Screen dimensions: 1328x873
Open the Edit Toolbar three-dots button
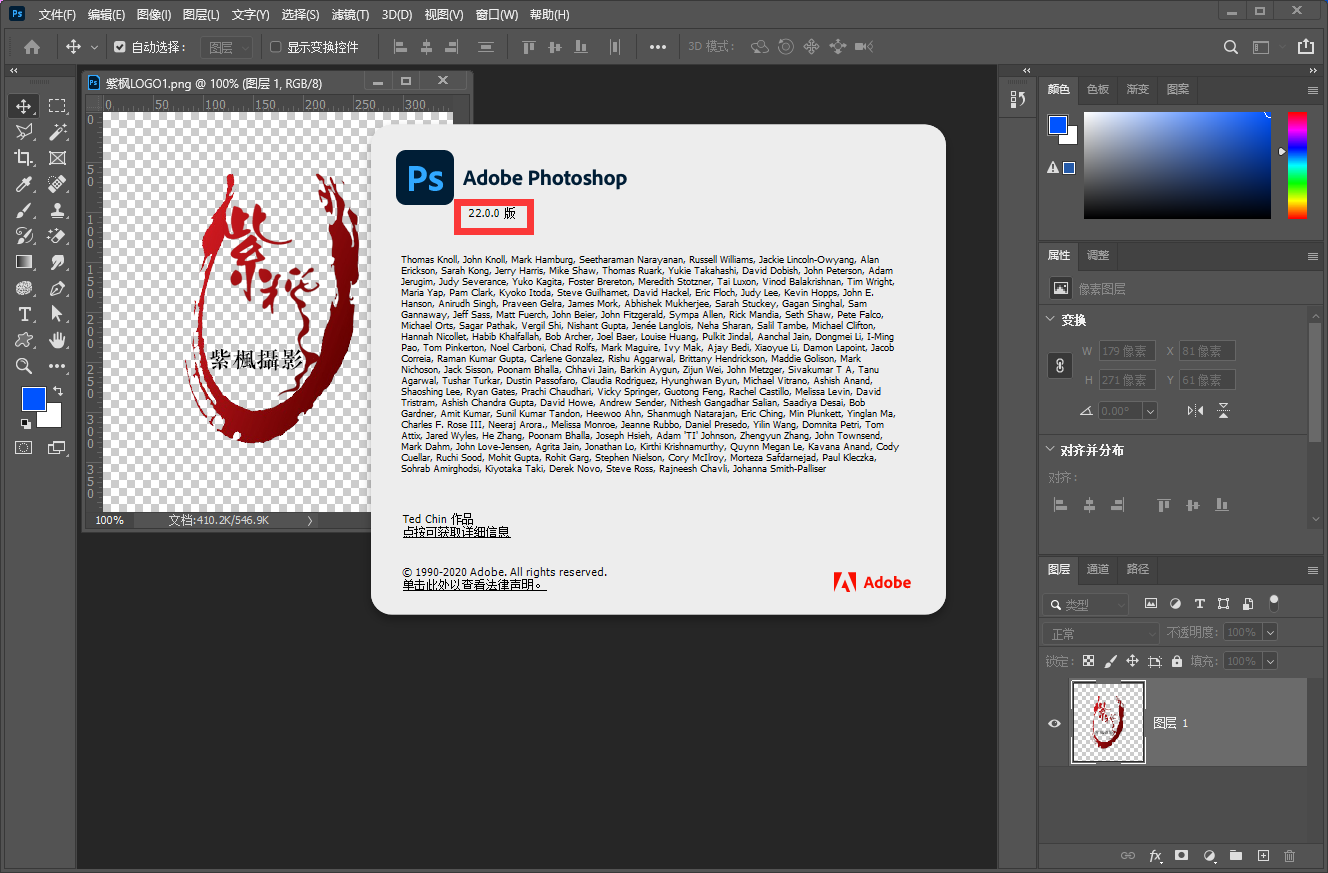coord(57,366)
